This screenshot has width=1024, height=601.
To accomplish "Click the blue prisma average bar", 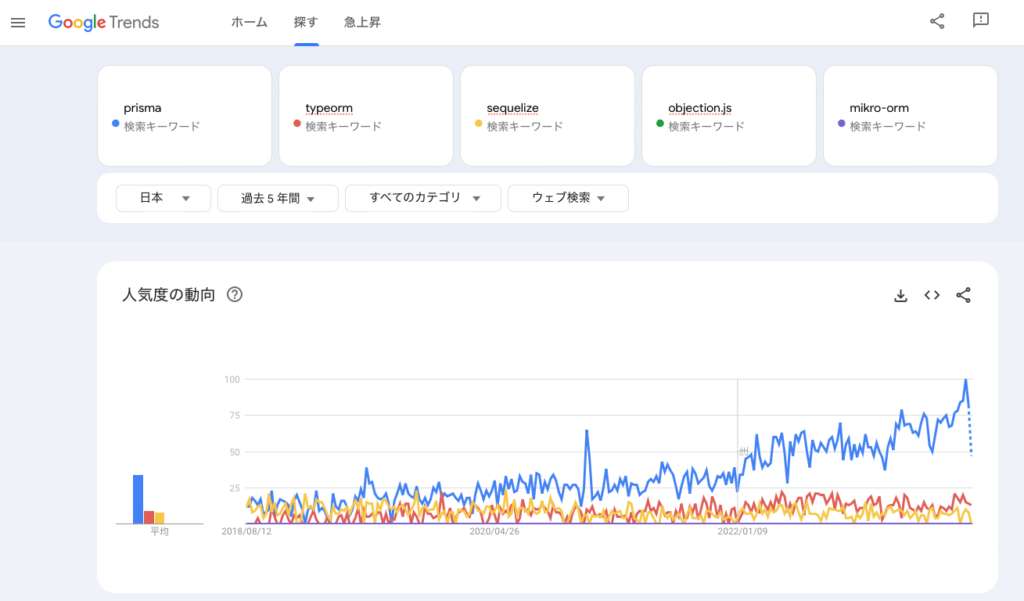I will coord(138,499).
